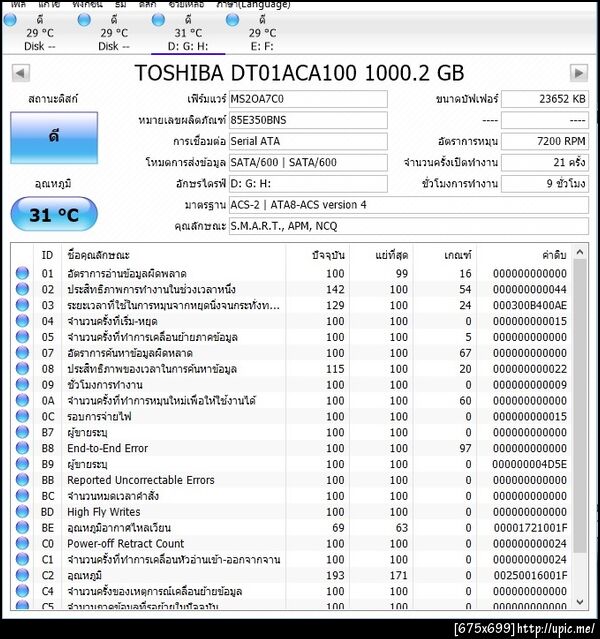The height and width of the screenshot is (639, 600).
Task: Click status orb for attribute ID C2
Action: [x=22, y=575]
